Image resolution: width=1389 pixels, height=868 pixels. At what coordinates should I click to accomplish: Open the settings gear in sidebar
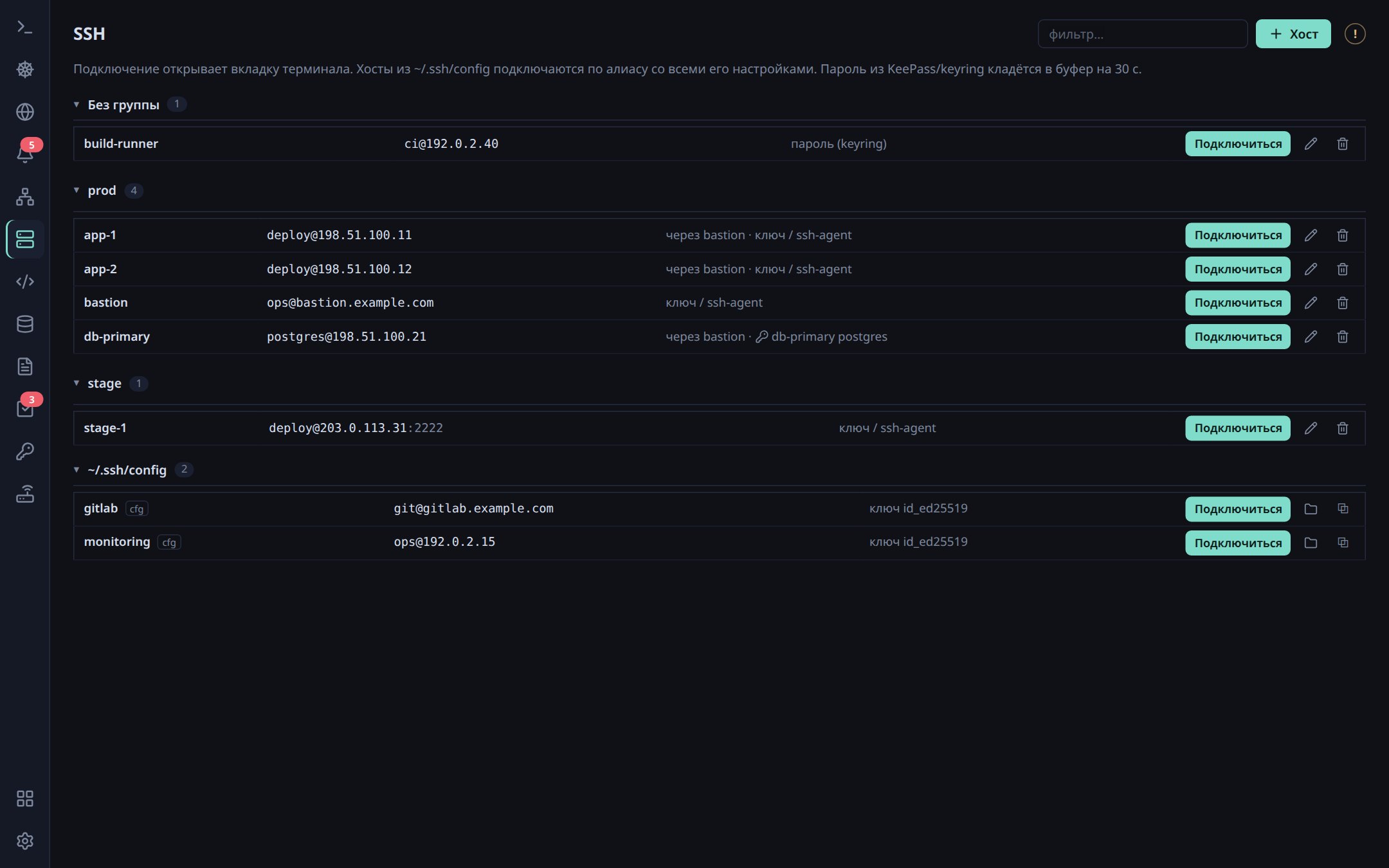pyautogui.click(x=24, y=841)
